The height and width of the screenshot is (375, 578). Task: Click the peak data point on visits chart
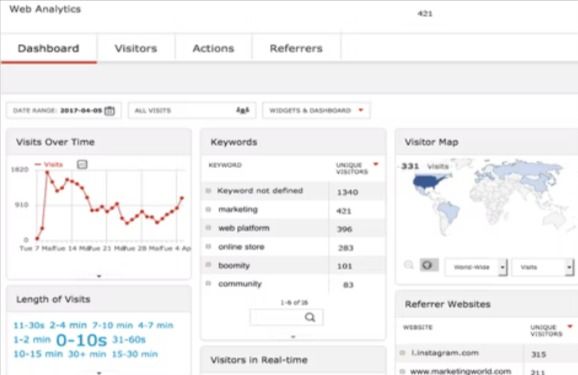tap(47, 172)
